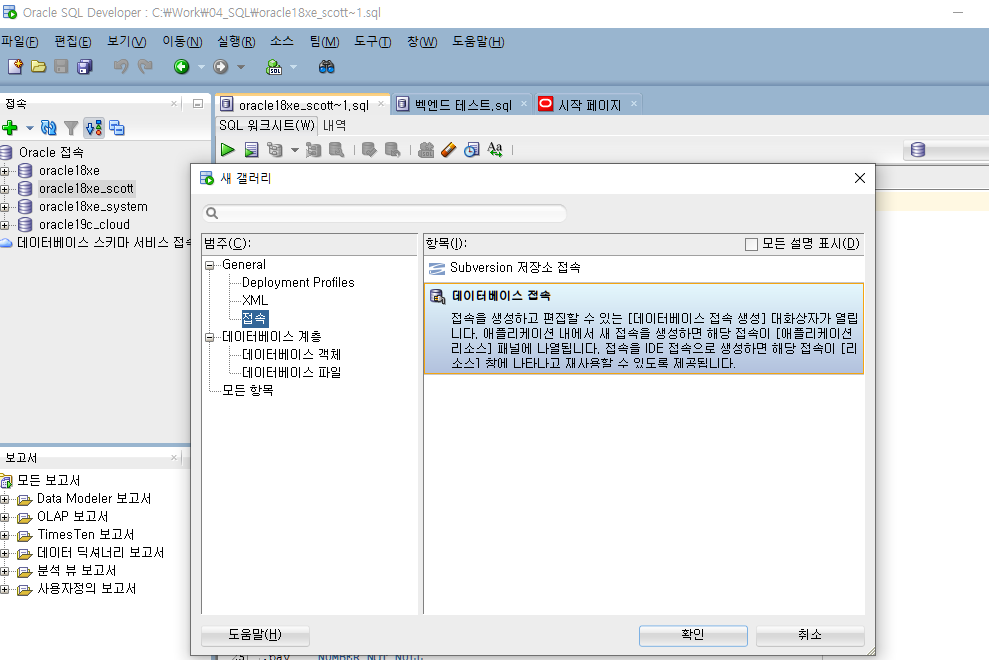Close the 새 갤러리 dialog
This screenshot has height=660, width=989.
coord(860,178)
